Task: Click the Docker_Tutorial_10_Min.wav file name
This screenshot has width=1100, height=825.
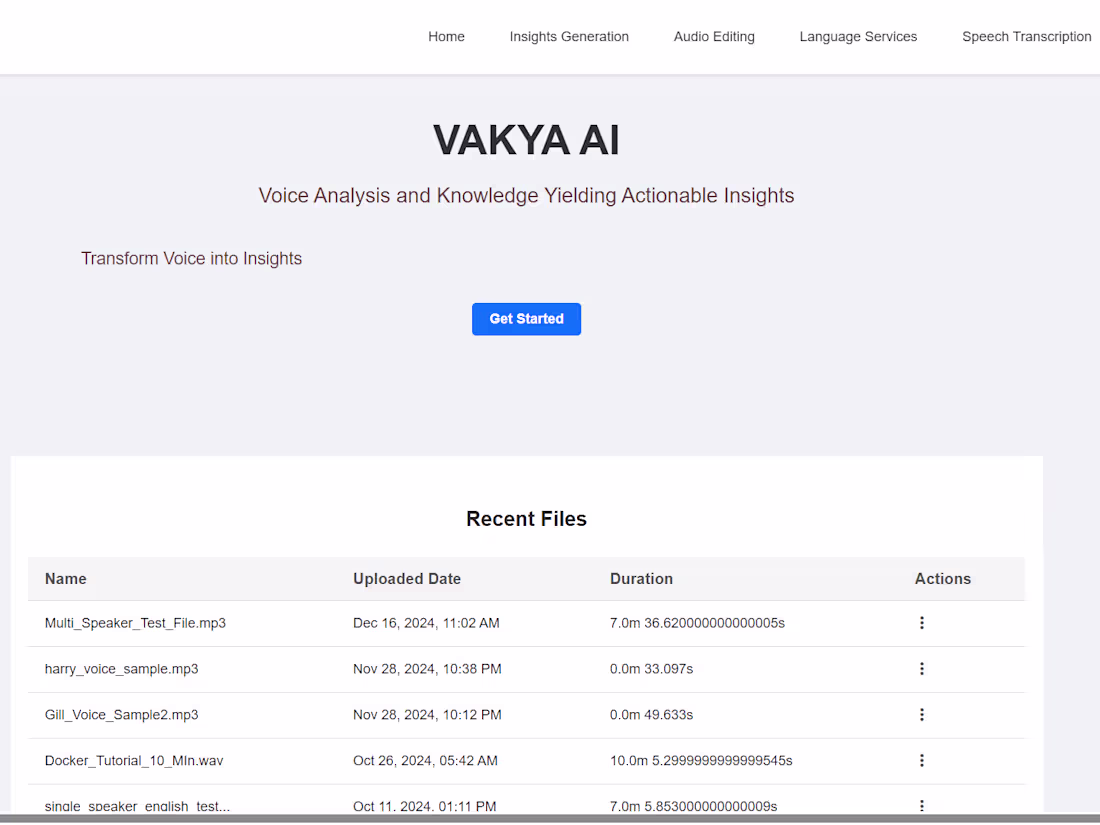Action: (134, 761)
